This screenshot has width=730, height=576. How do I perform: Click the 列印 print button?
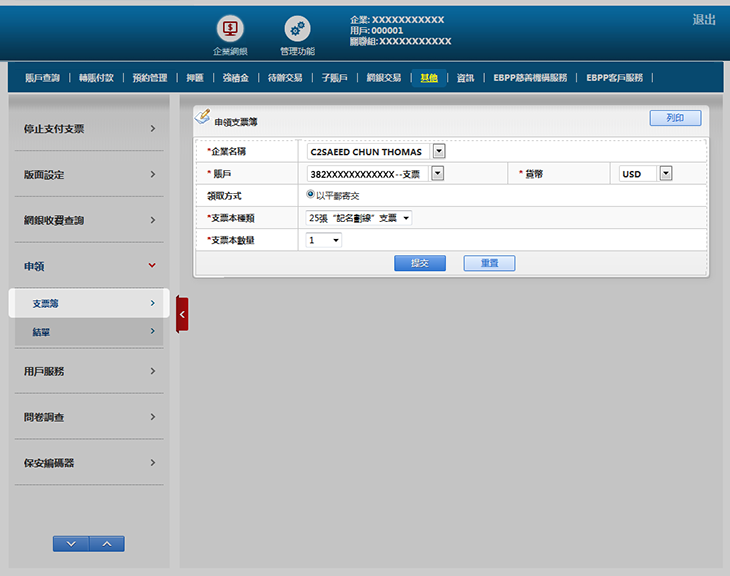tap(675, 118)
